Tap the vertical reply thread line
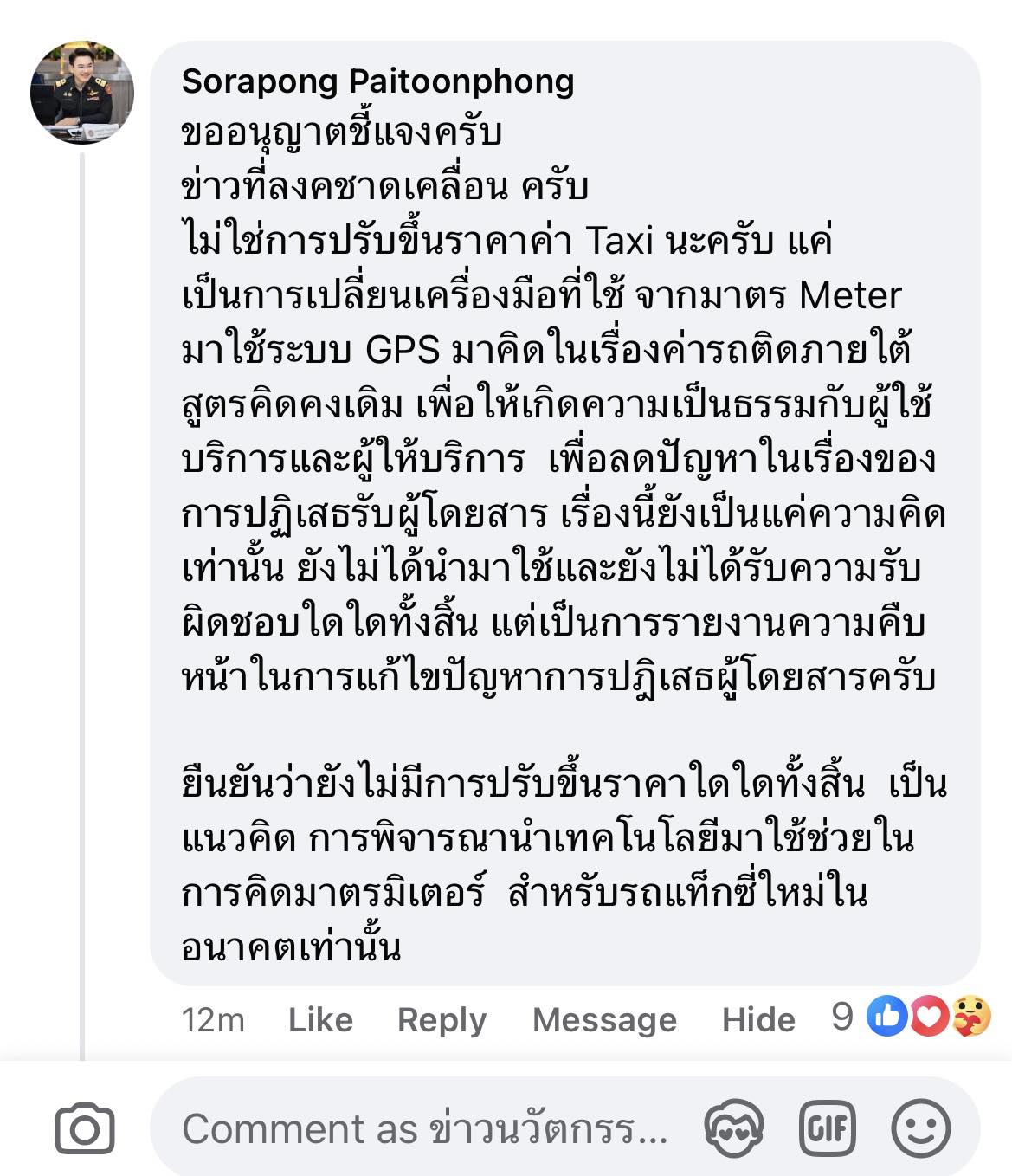 coord(83,606)
